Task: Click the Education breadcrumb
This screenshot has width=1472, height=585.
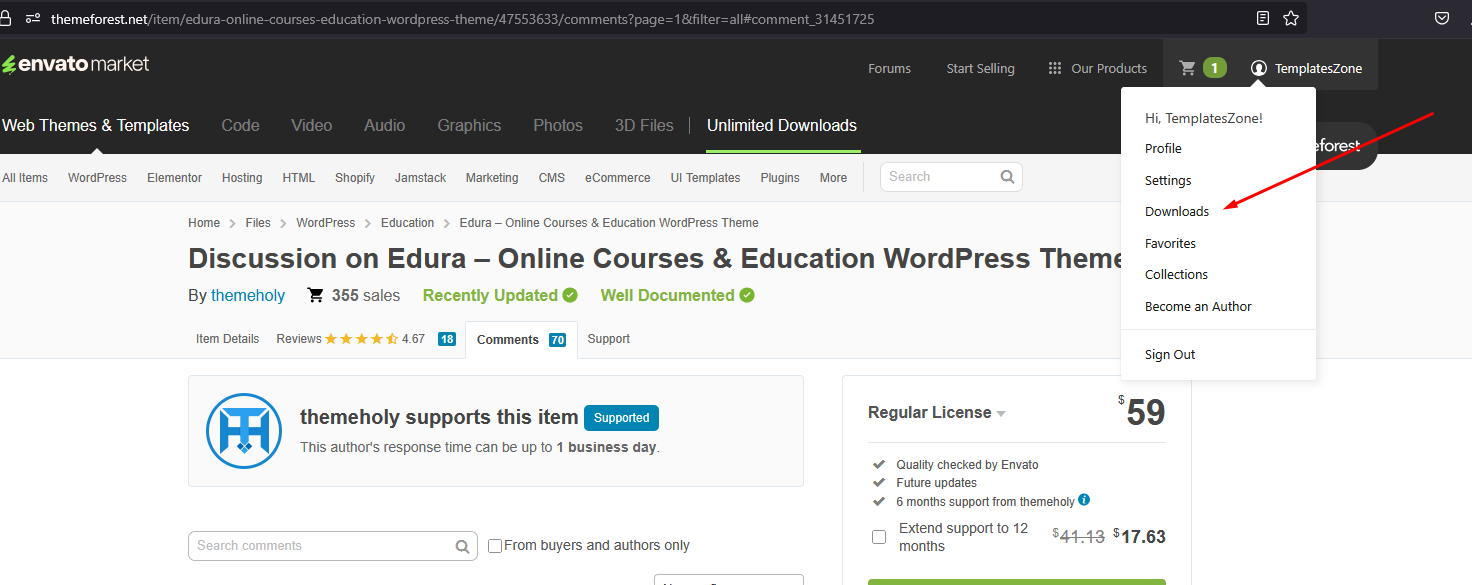Action: (407, 223)
